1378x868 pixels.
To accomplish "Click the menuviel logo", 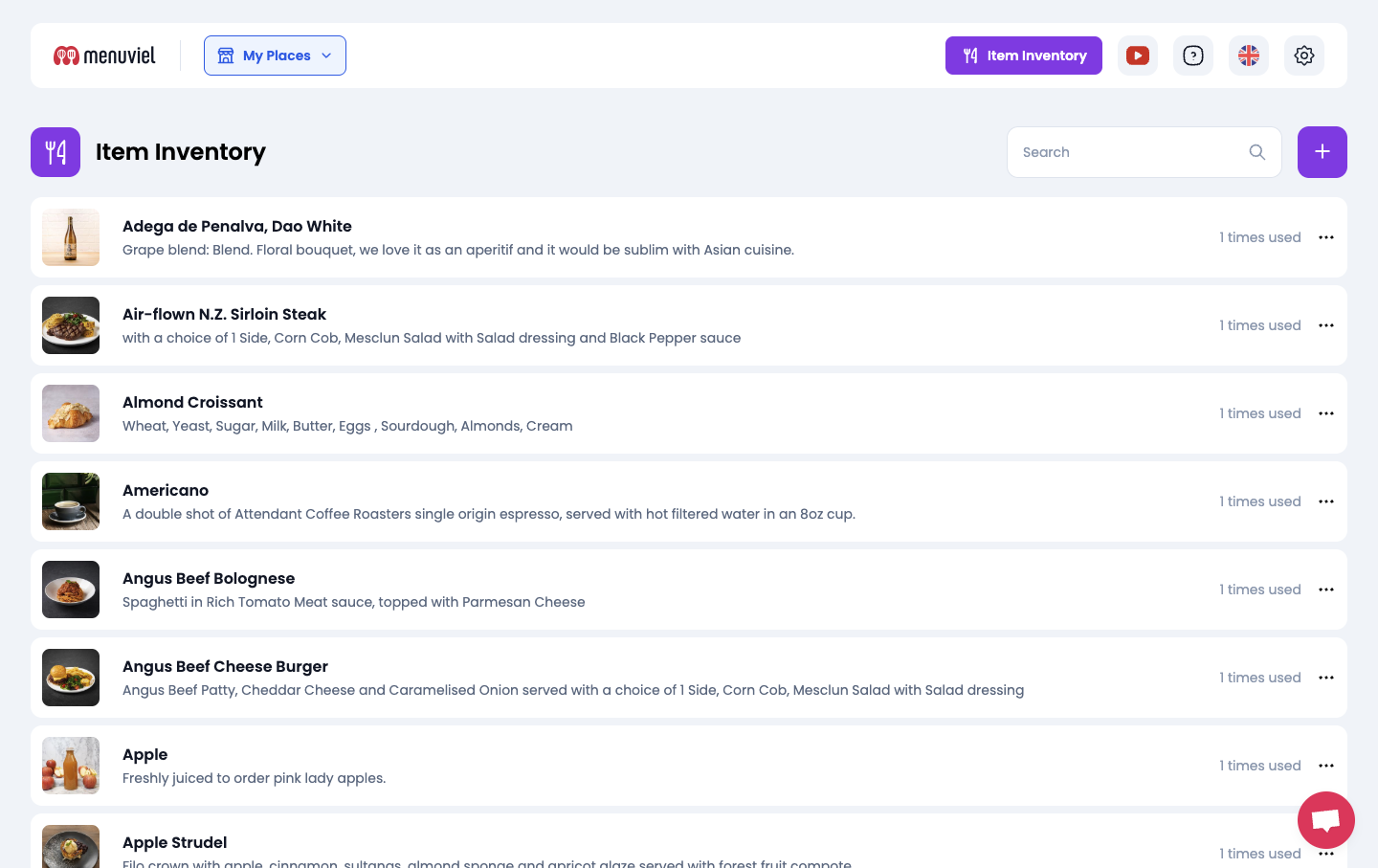I will (x=104, y=56).
